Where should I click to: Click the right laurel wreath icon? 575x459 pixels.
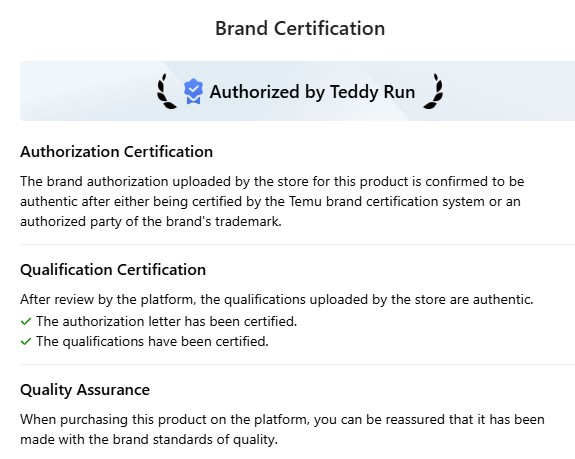tap(433, 91)
